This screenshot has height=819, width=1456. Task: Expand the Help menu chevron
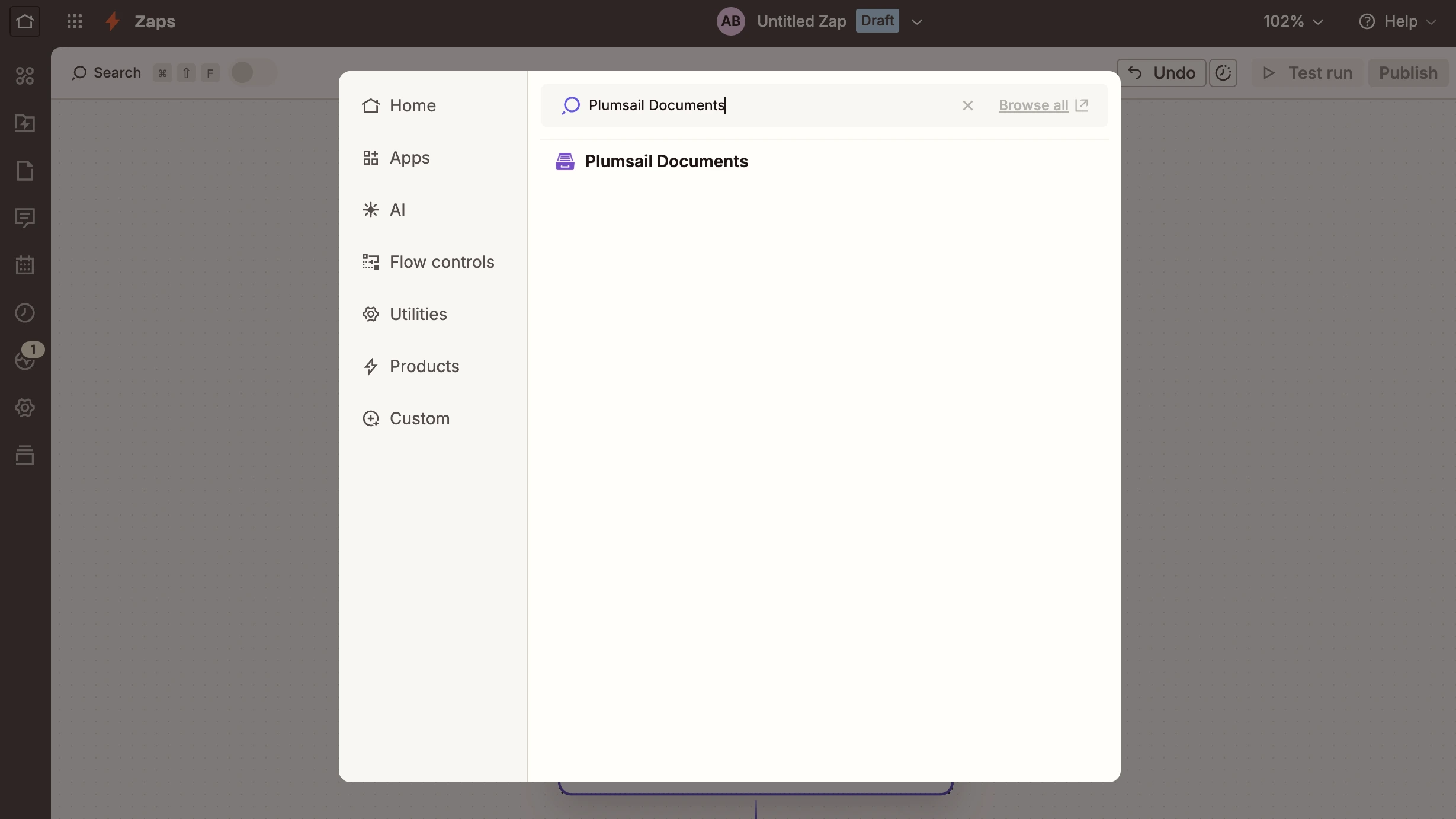(x=1431, y=22)
